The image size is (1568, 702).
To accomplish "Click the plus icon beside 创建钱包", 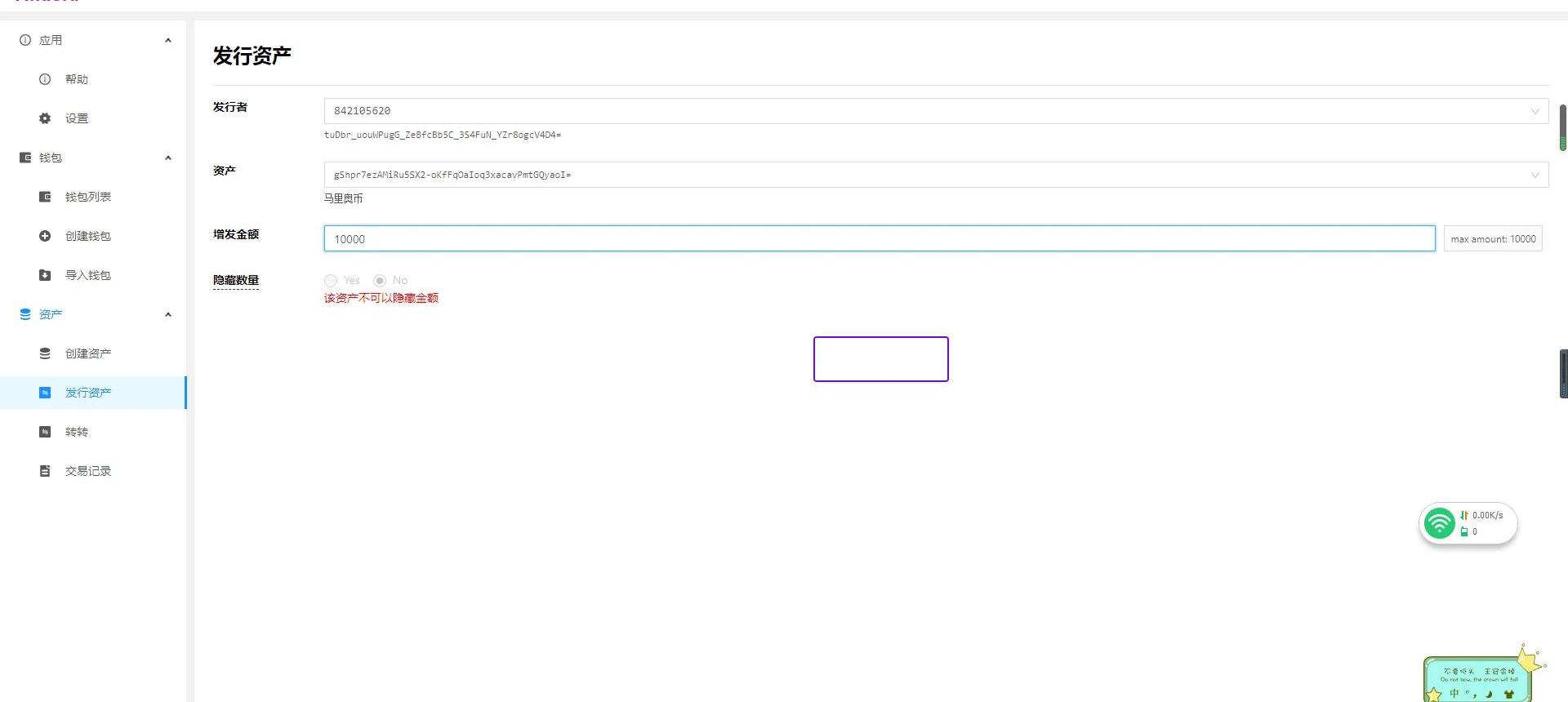I will [x=45, y=236].
